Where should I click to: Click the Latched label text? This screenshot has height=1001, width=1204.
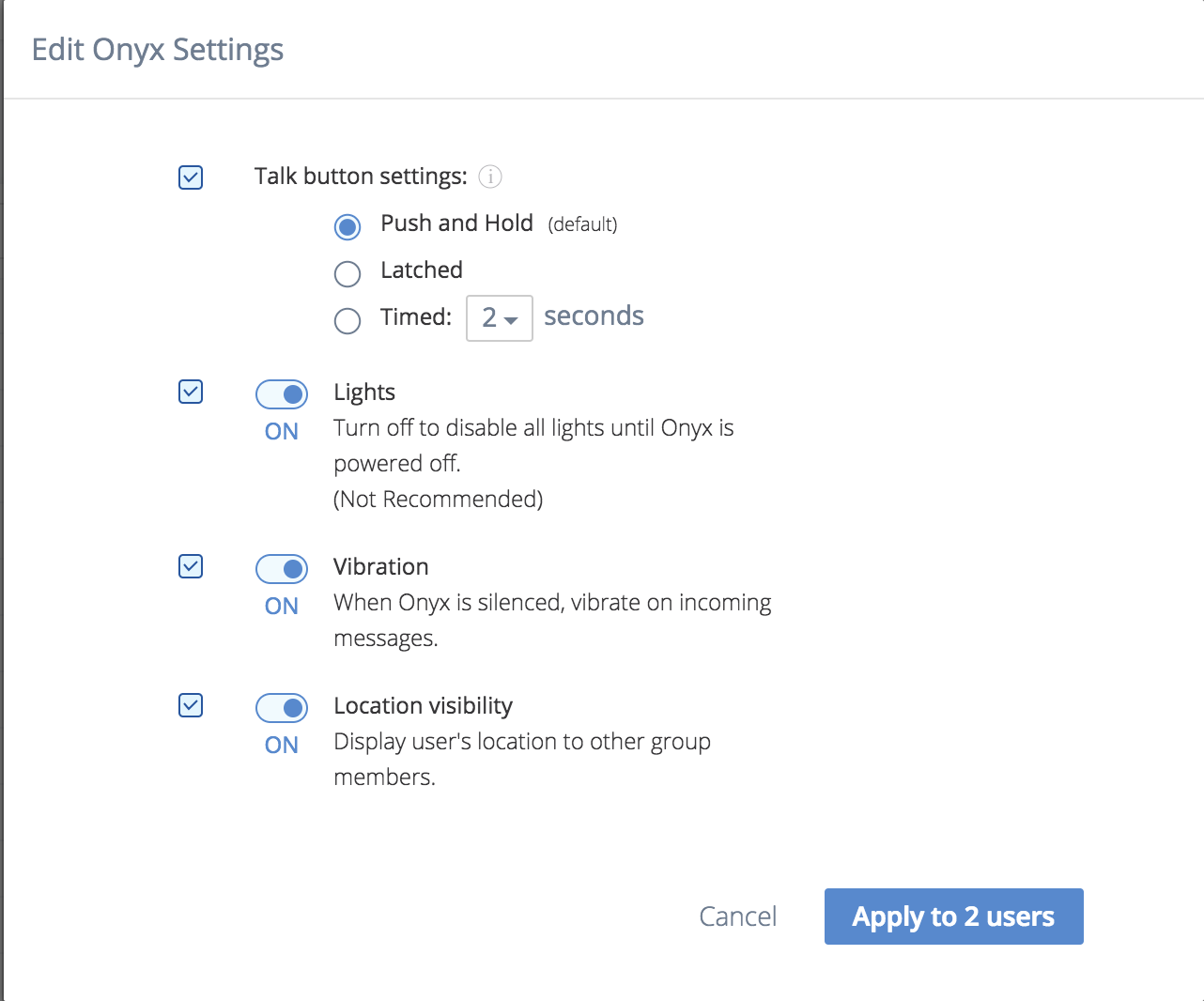coord(422,270)
